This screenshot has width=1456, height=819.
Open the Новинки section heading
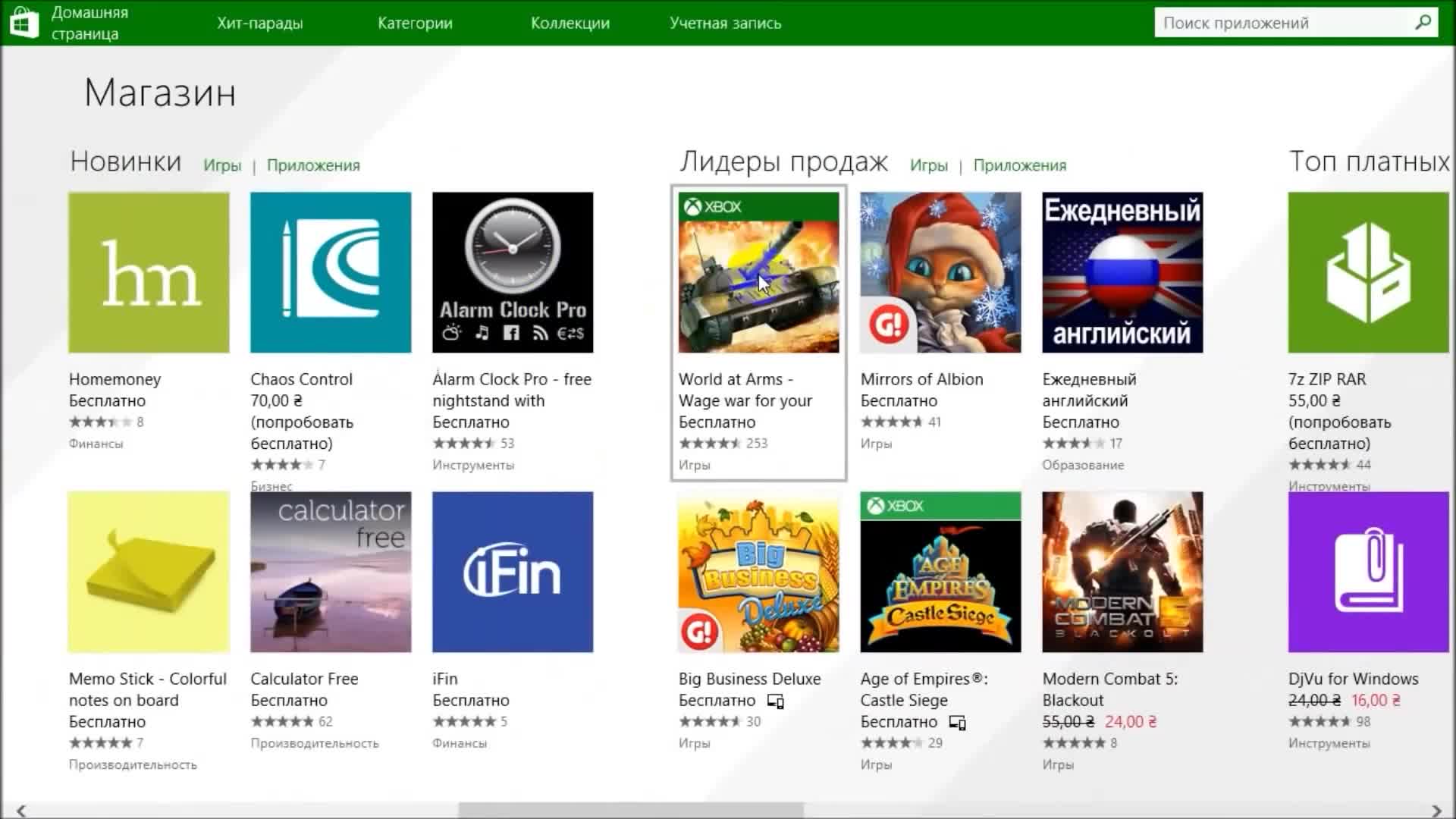[126, 162]
